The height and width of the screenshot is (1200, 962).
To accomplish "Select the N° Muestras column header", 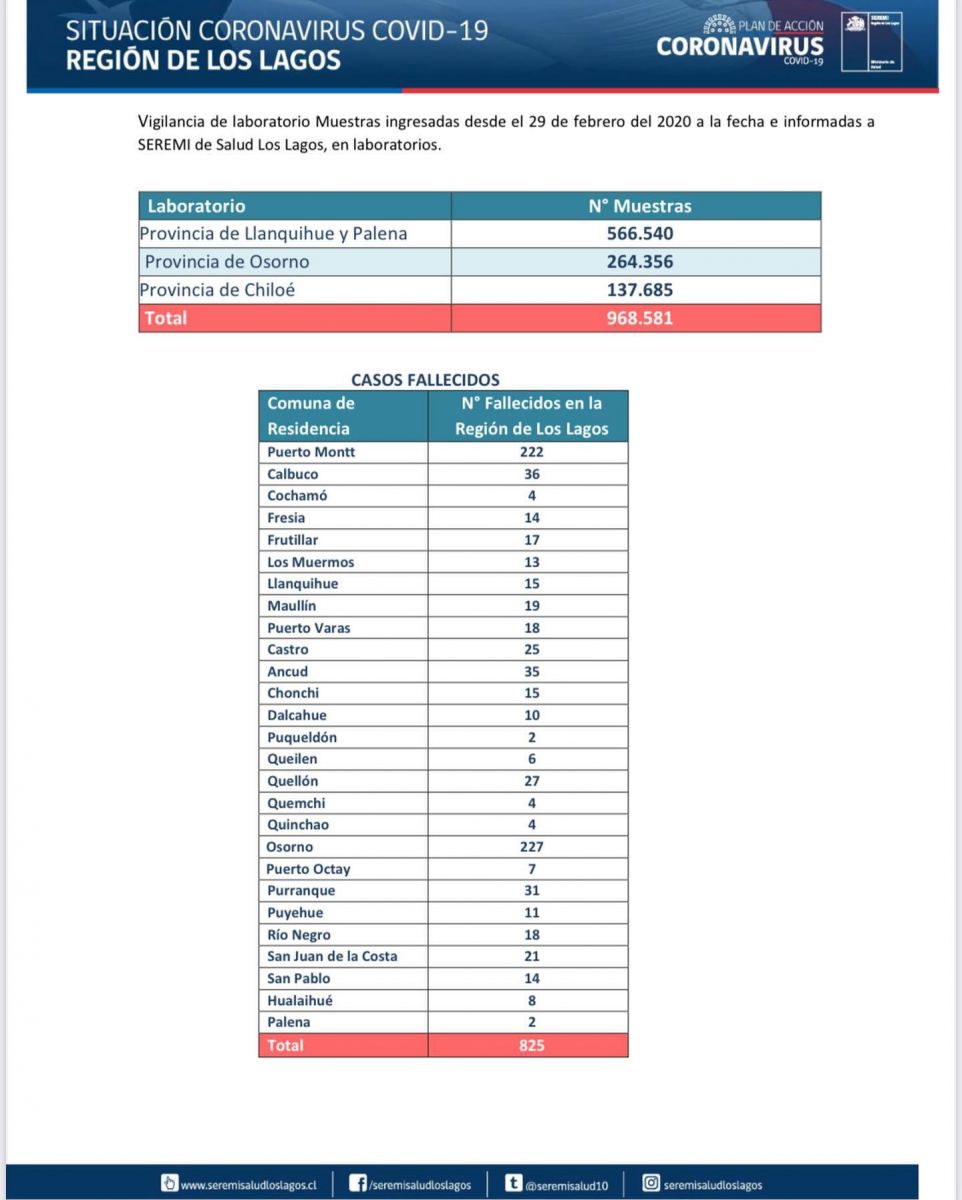I will click(636, 206).
